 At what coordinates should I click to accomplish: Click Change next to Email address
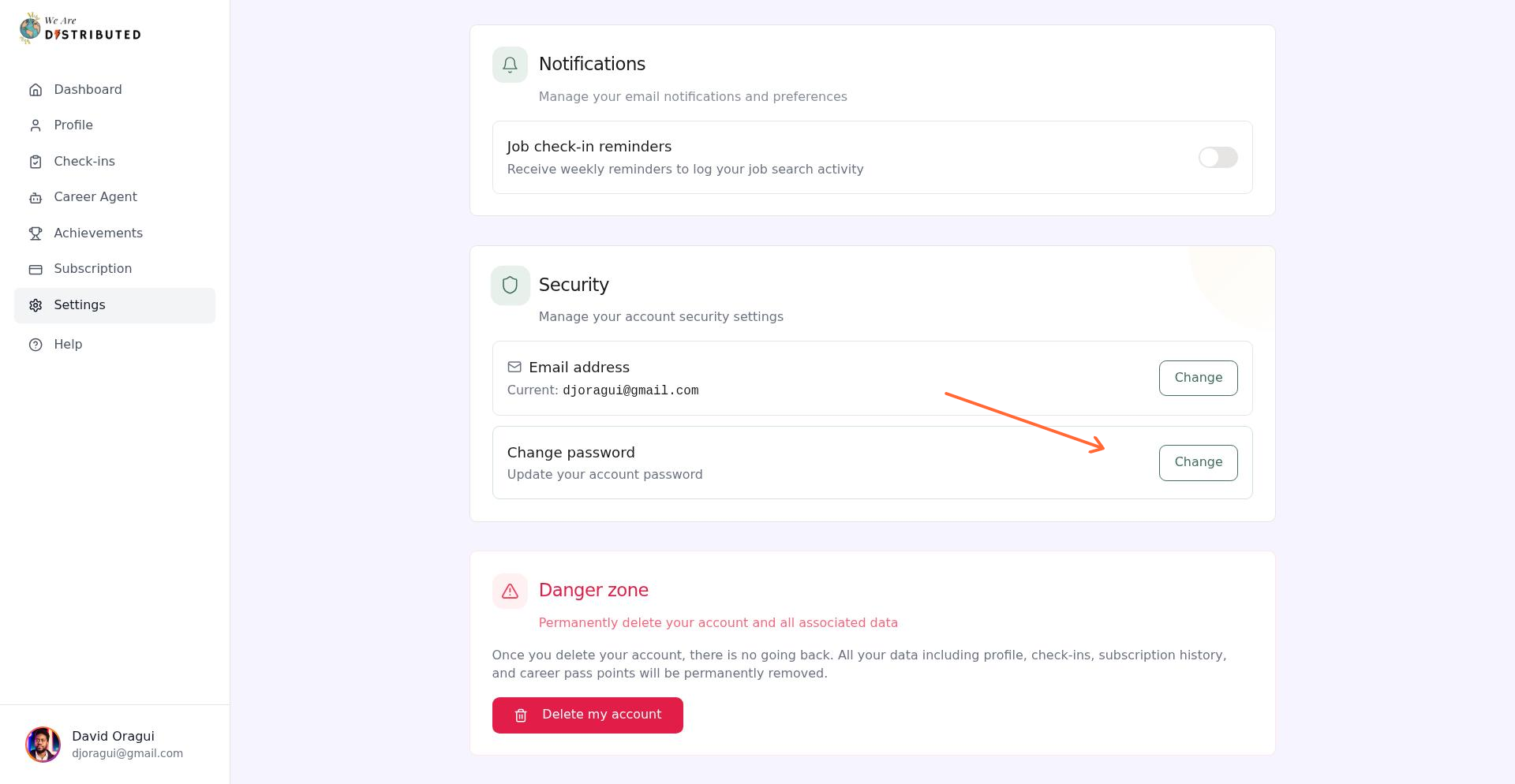pos(1198,378)
